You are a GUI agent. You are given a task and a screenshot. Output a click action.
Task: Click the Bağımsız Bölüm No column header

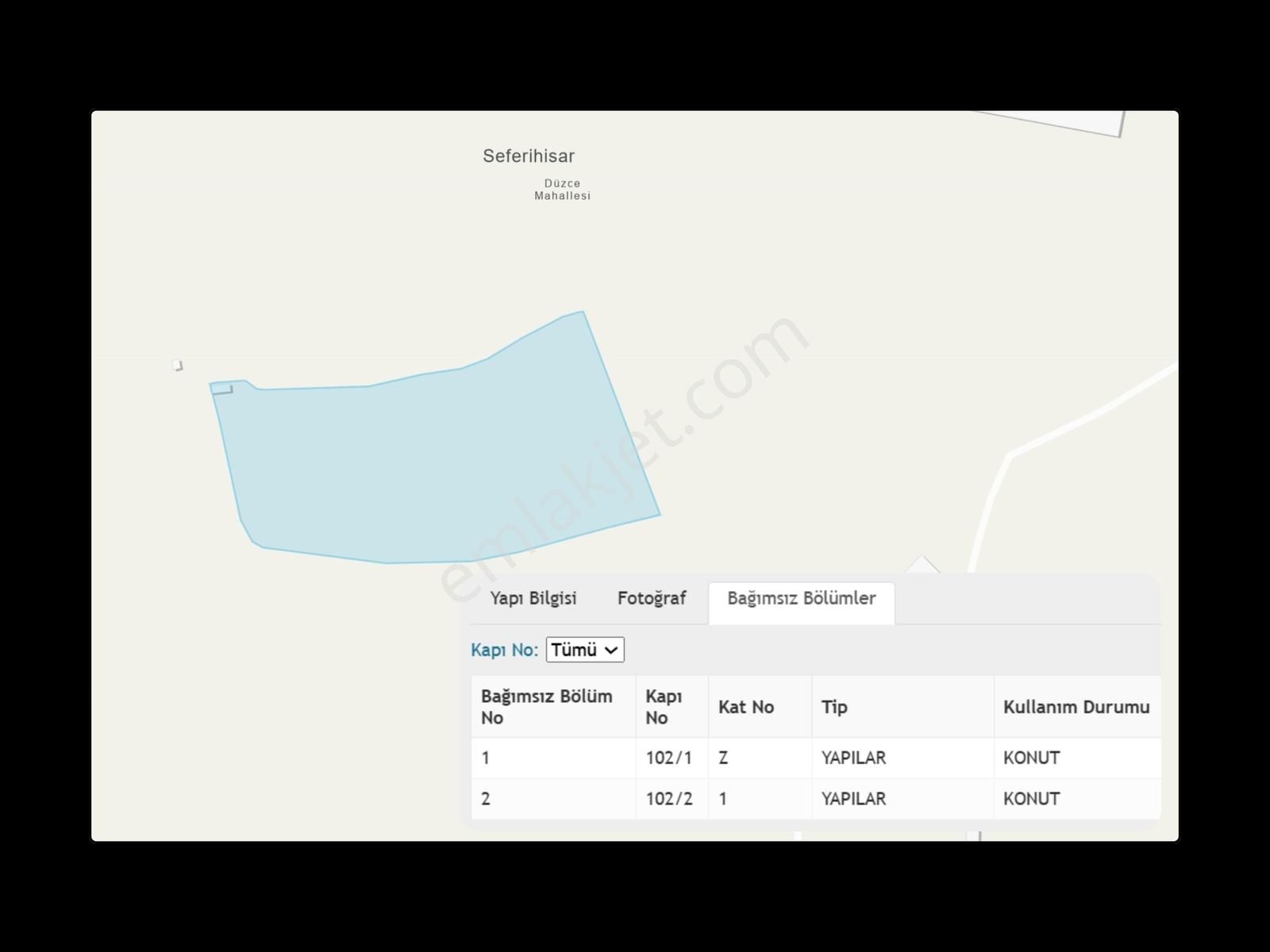pyautogui.click(x=546, y=707)
